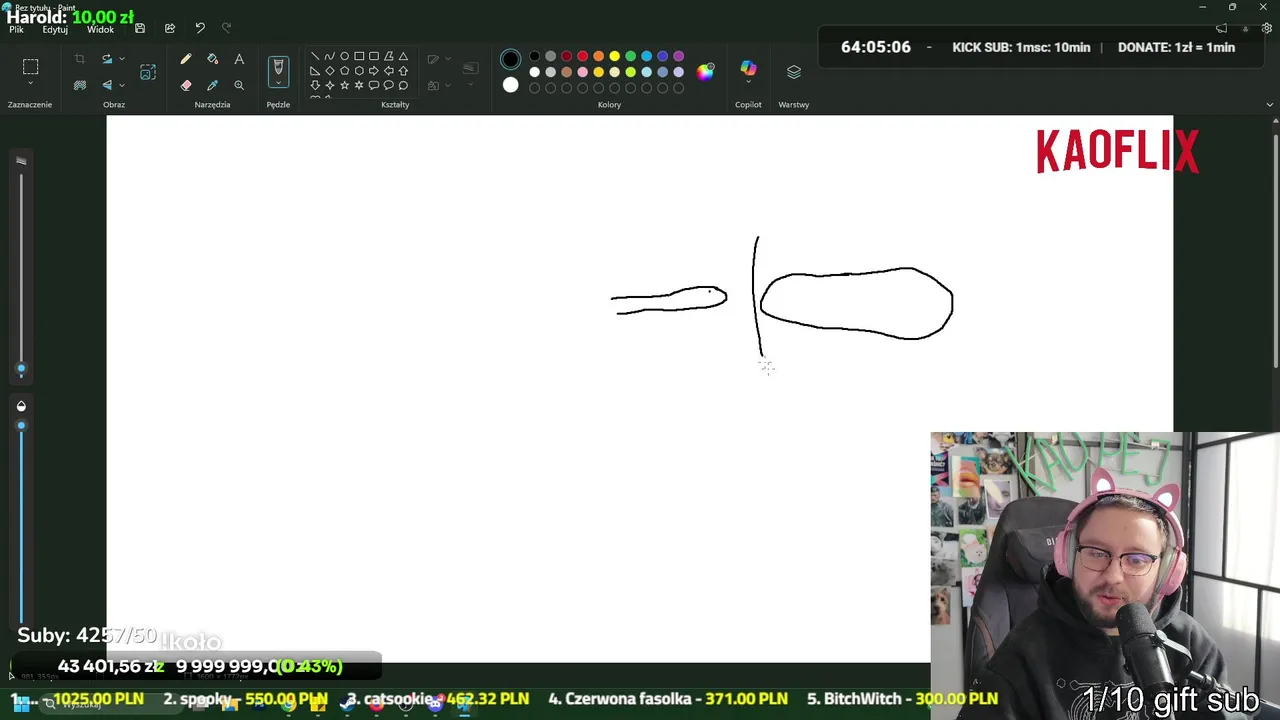This screenshot has width=1280, height=720.
Task: Select the Eraser tool
Action: (x=186, y=85)
